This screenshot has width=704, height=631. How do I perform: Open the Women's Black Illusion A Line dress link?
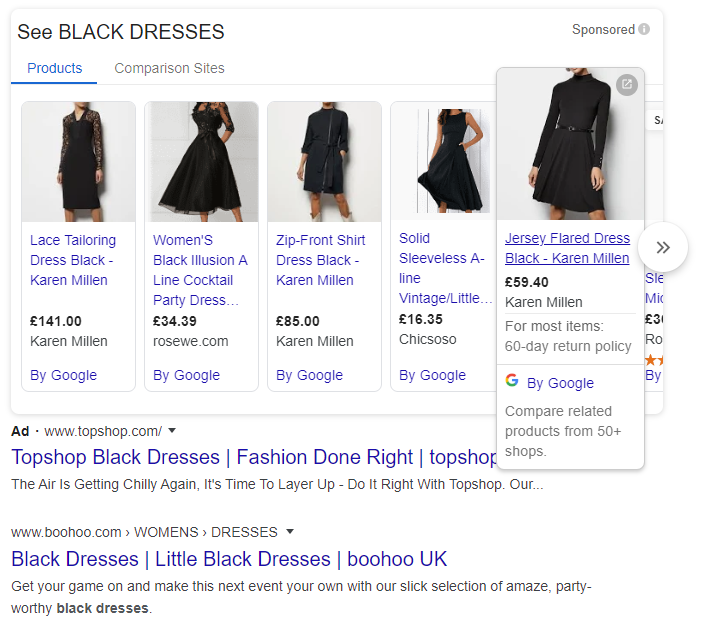click(x=200, y=270)
